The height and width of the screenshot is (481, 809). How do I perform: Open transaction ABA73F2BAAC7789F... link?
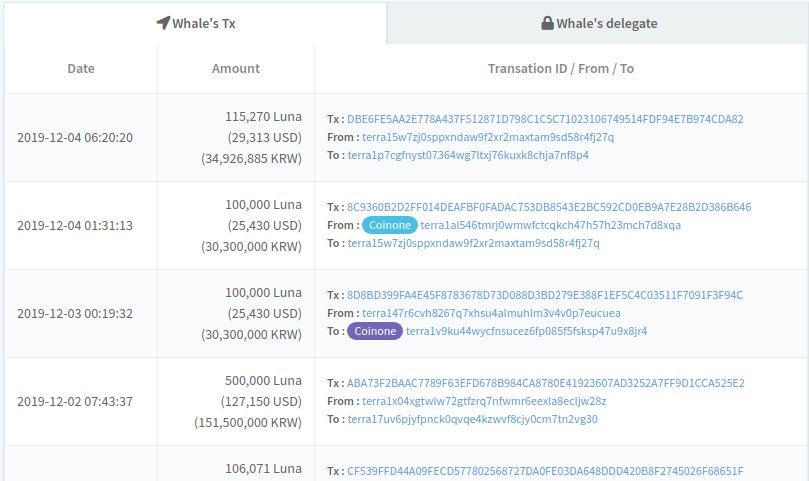545,383
